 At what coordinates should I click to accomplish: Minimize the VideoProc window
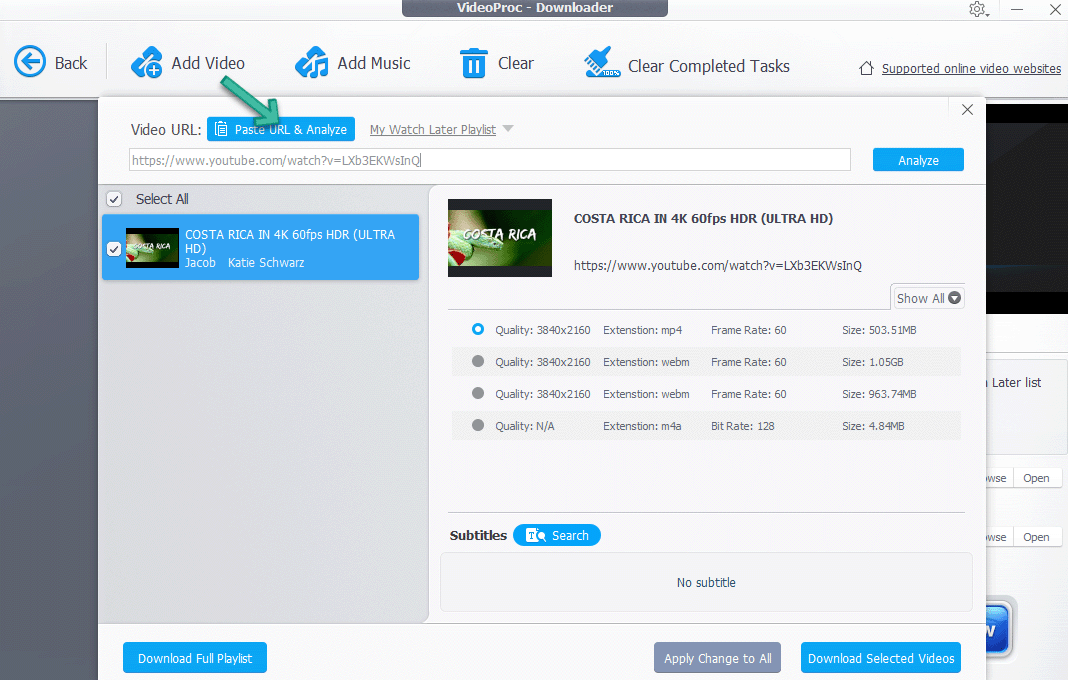pos(1017,10)
